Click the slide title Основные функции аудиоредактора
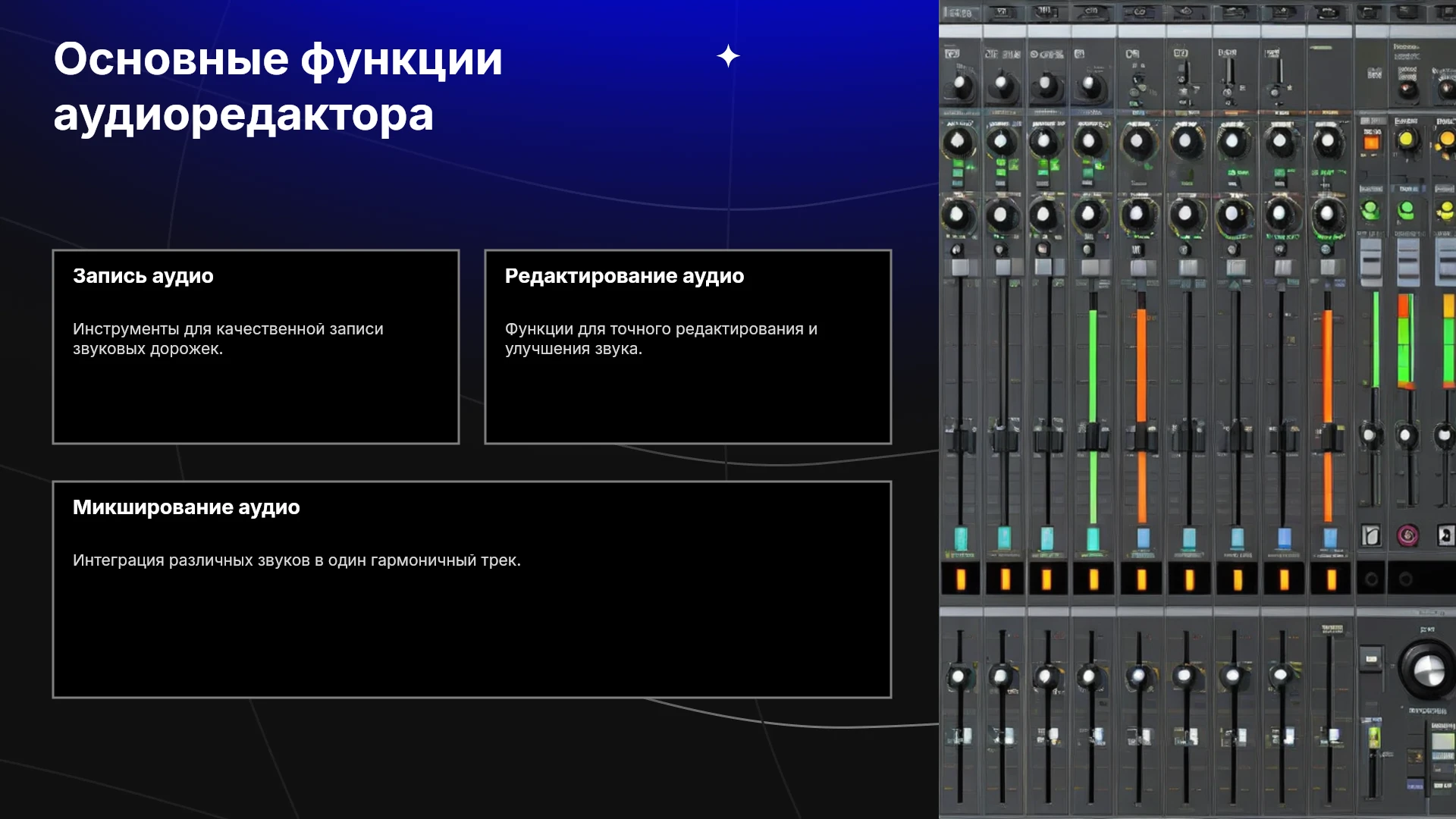This screenshot has height=819, width=1456. pyautogui.click(x=278, y=86)
